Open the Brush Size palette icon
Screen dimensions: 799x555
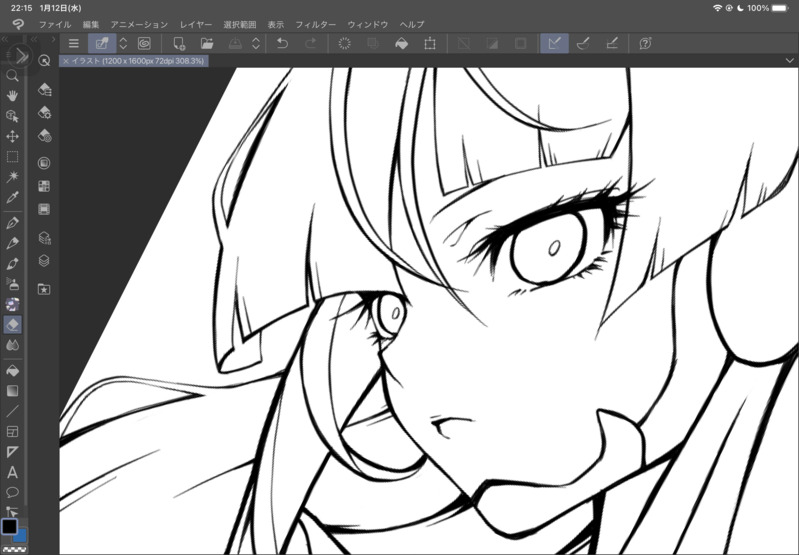tap(44, 136)
